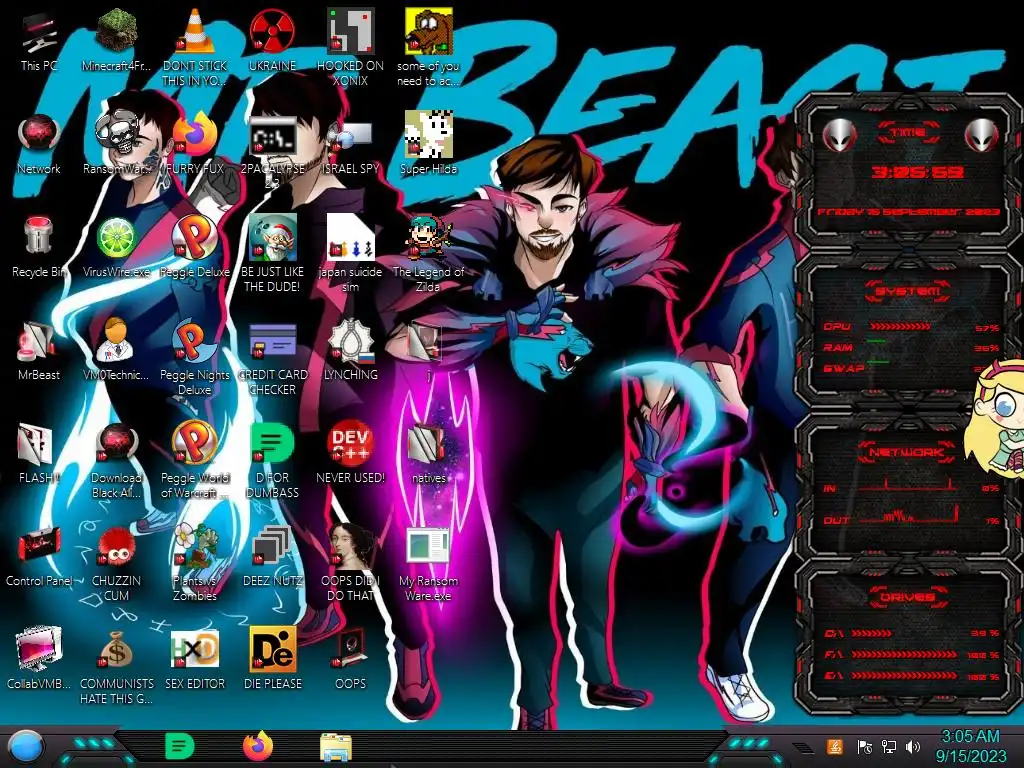Click the SYSTEM widget header
The image size is (1024, 768).
point(907,291)
